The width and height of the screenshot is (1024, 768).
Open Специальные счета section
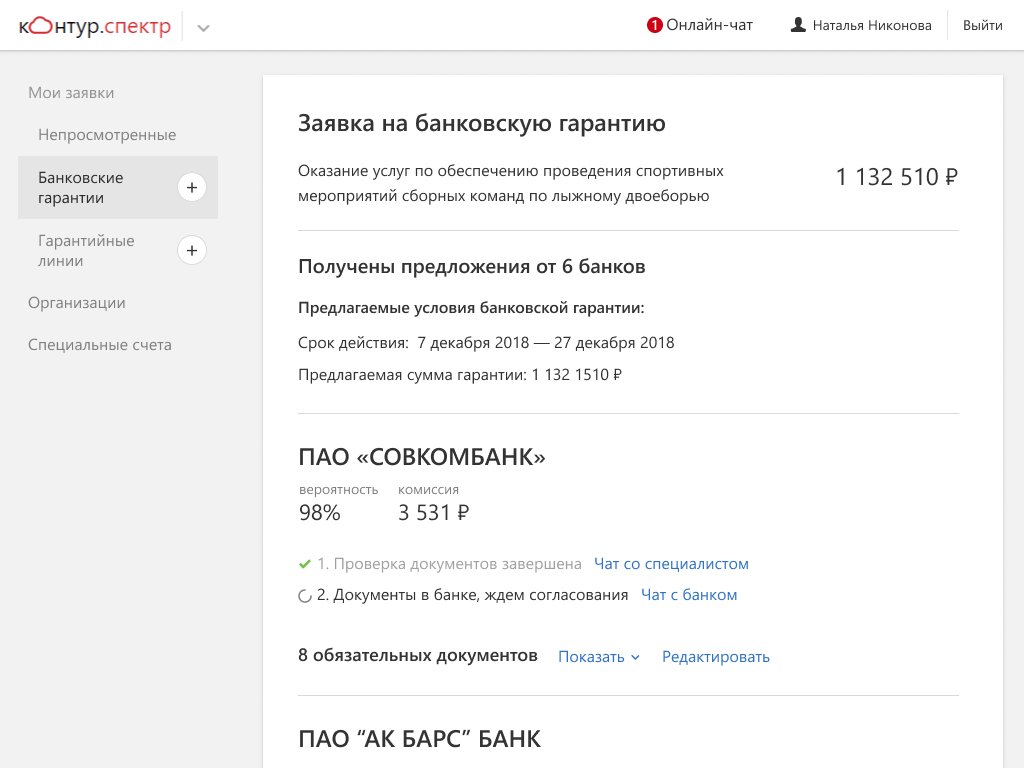coord(100,345)
